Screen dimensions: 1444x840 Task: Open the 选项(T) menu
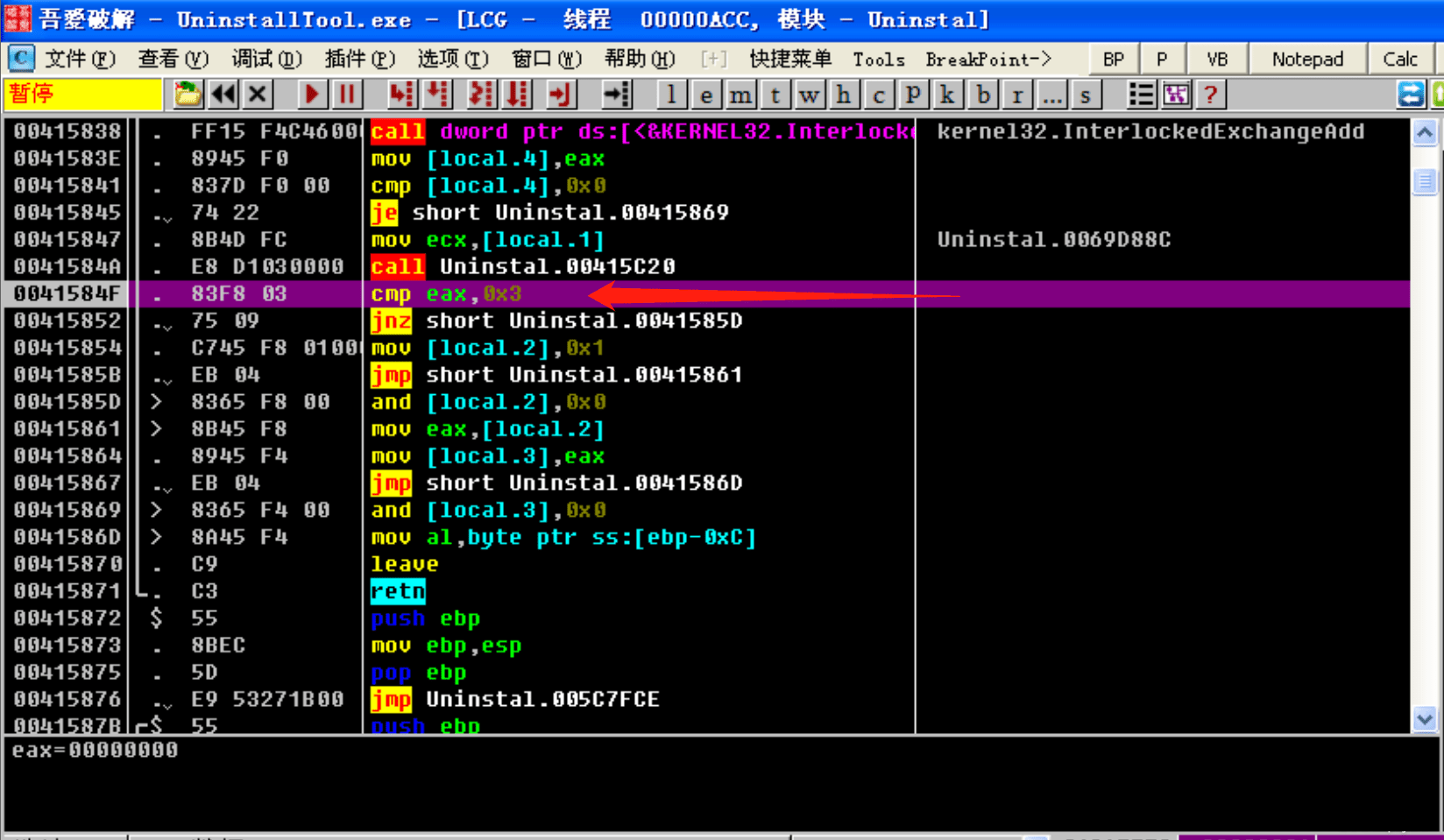(x=452, y=59)
